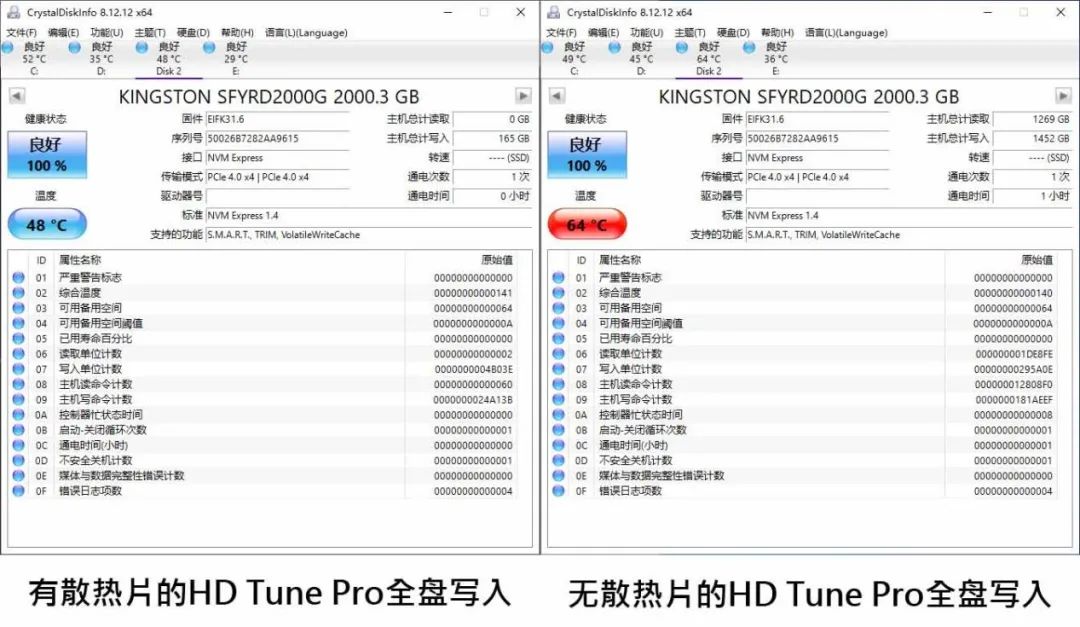This screenshot has width=1080, height=627.
Task: Click CrystalDiskInfo app icon in left title bar
Action: click(x=13, y=12)
